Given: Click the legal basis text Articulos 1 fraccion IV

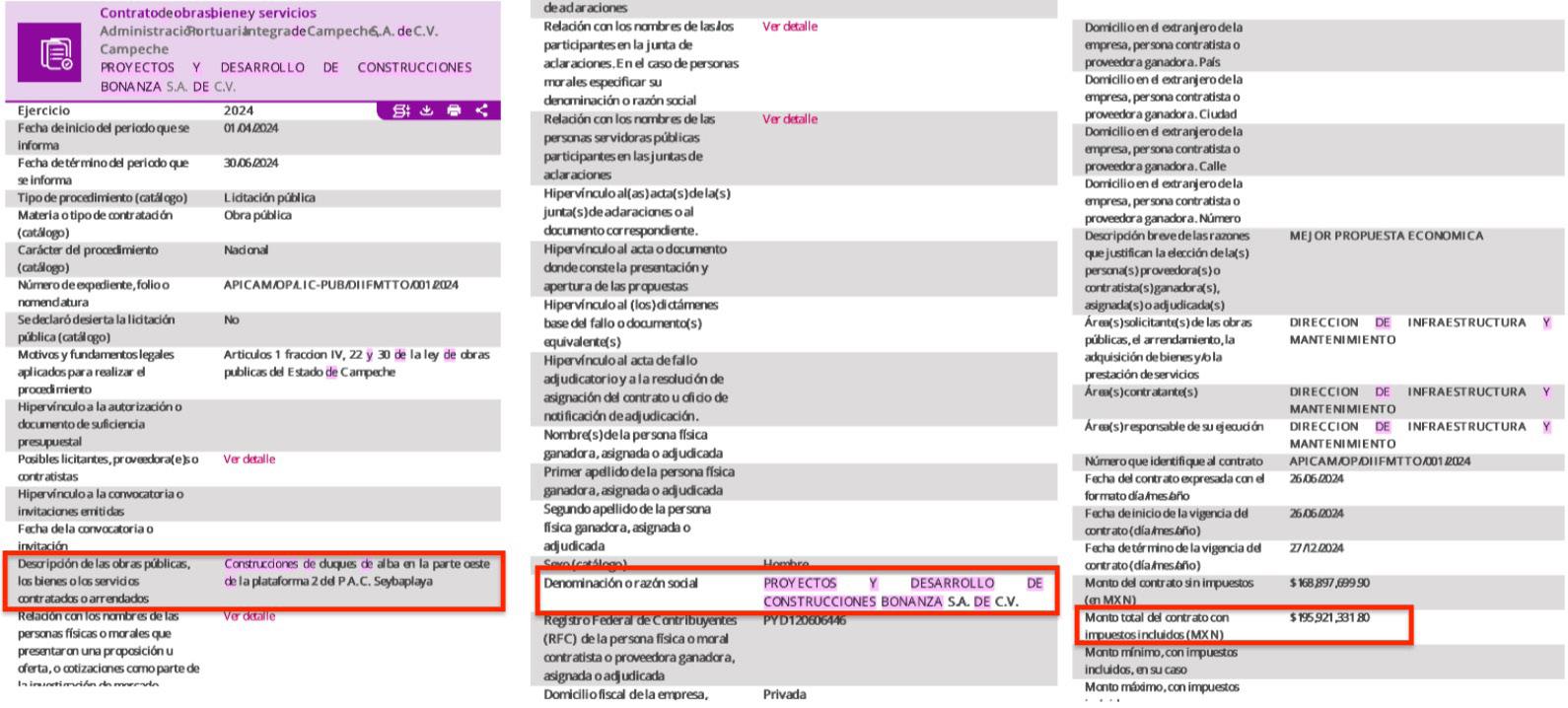Looking at the screenshot, I should (357, 363).
